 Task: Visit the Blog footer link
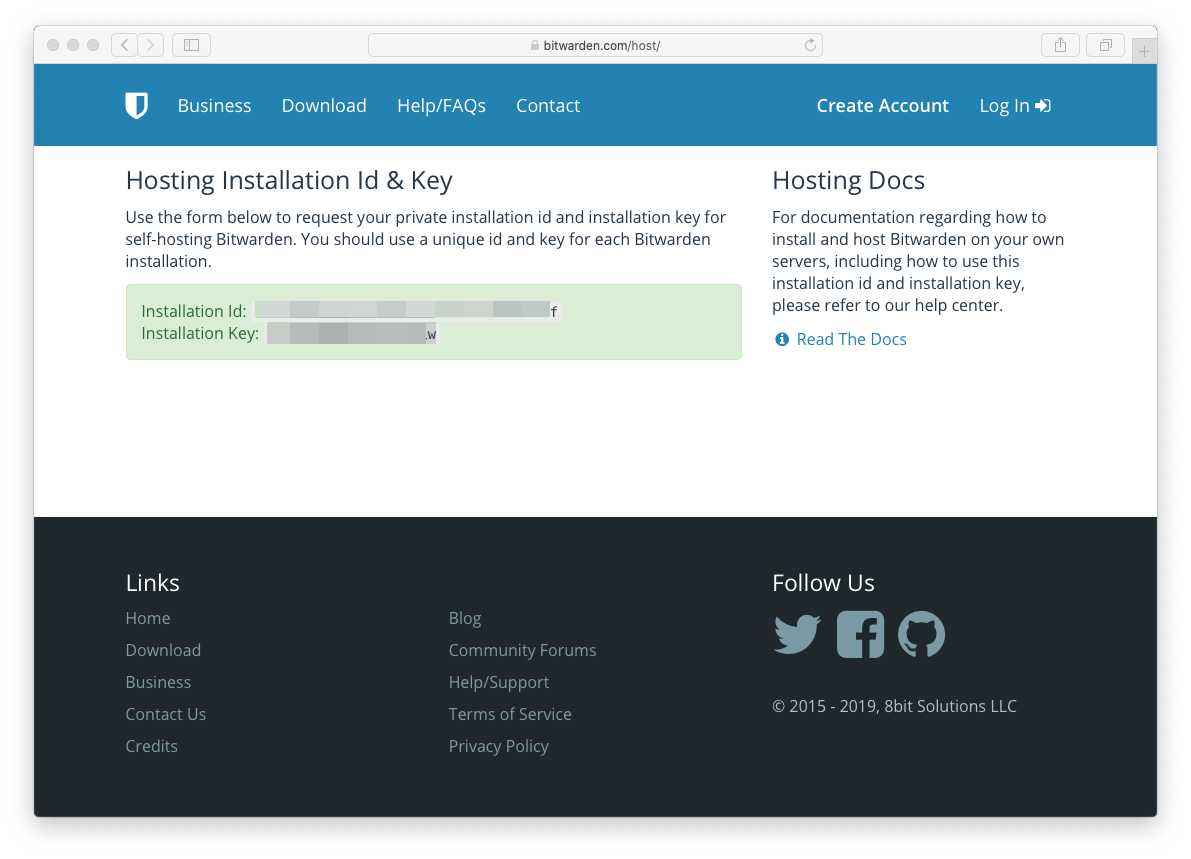coord(465,618)
